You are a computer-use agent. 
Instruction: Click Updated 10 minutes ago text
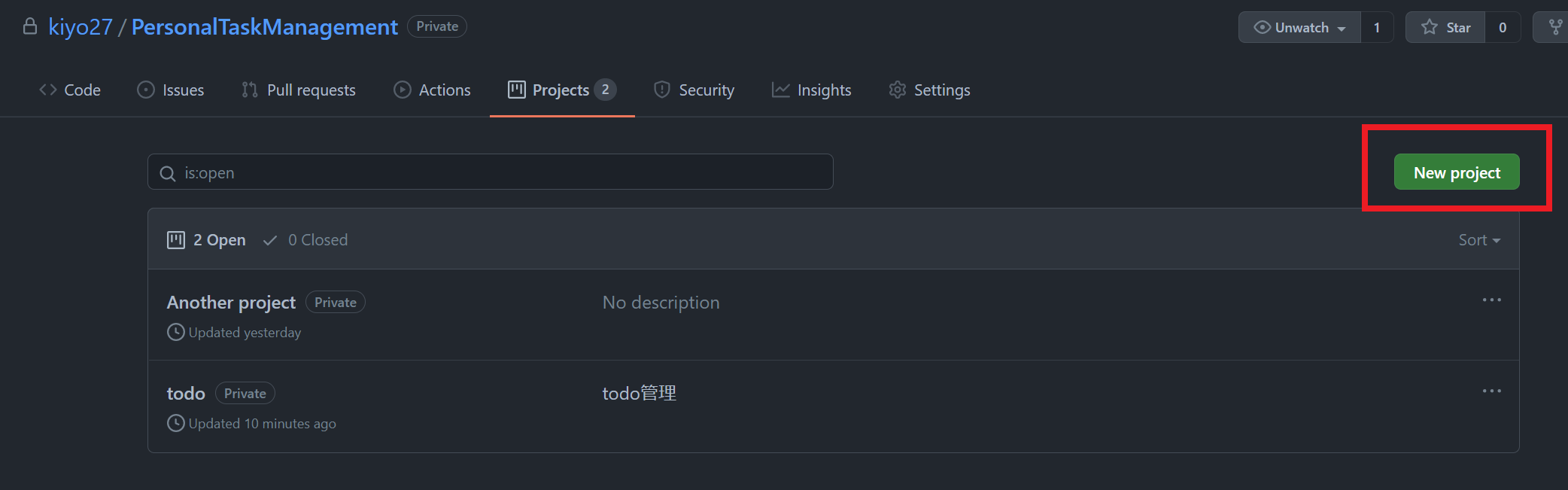[x=263, y=424]
